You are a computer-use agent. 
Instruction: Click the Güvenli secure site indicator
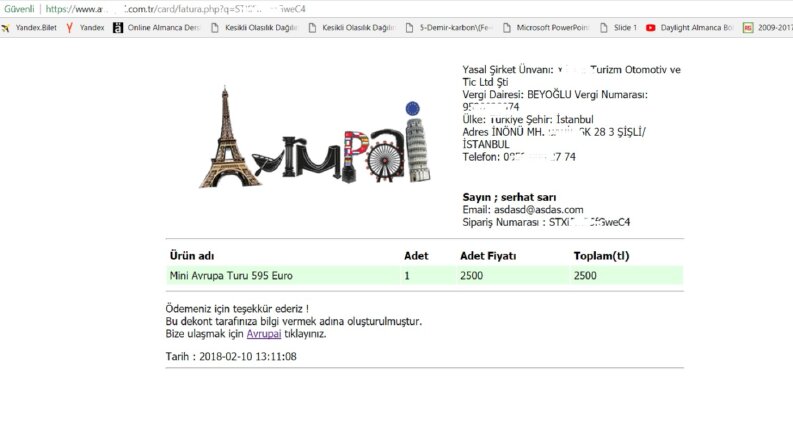19,9
